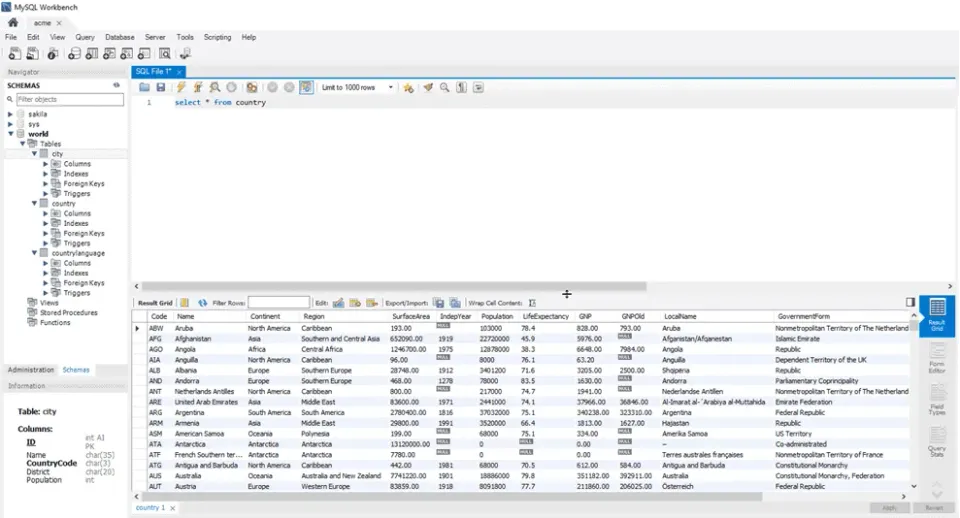The image size is (960, 518).
Task: Click Create new function icon
Action: pos(145,54)
